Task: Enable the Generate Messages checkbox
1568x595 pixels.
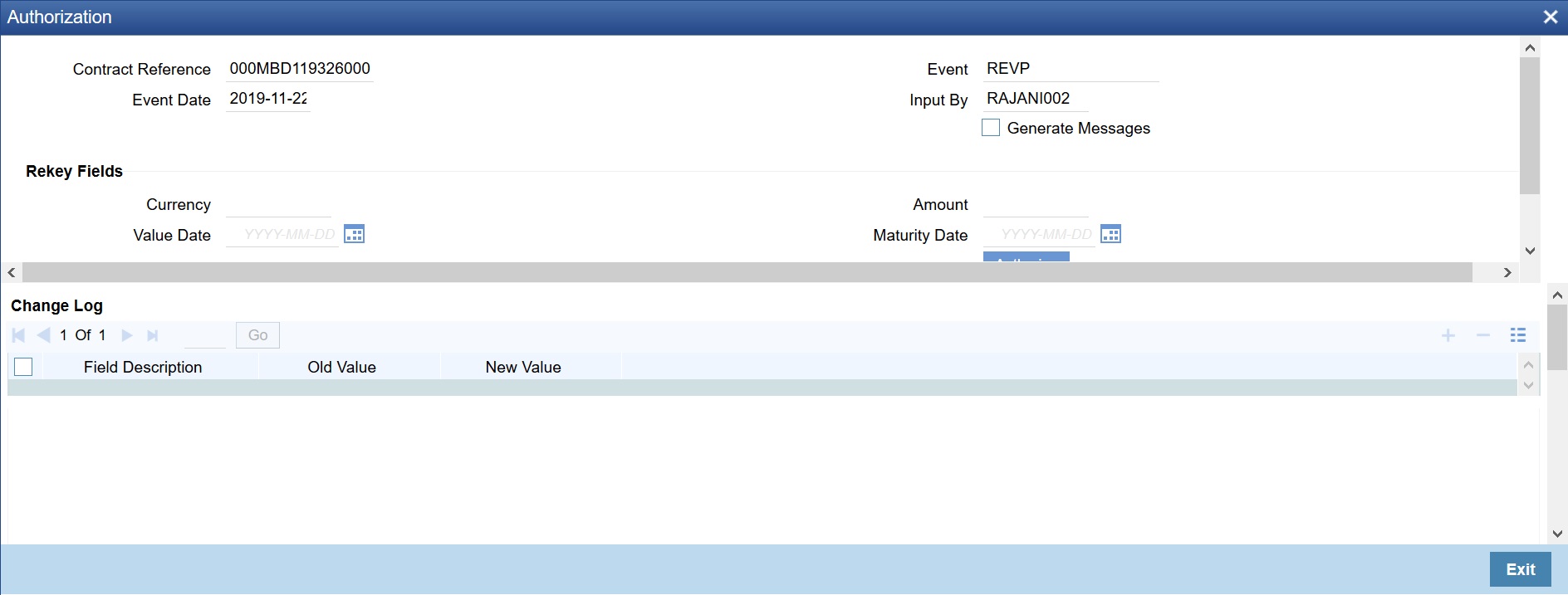Action: (991, 128)
